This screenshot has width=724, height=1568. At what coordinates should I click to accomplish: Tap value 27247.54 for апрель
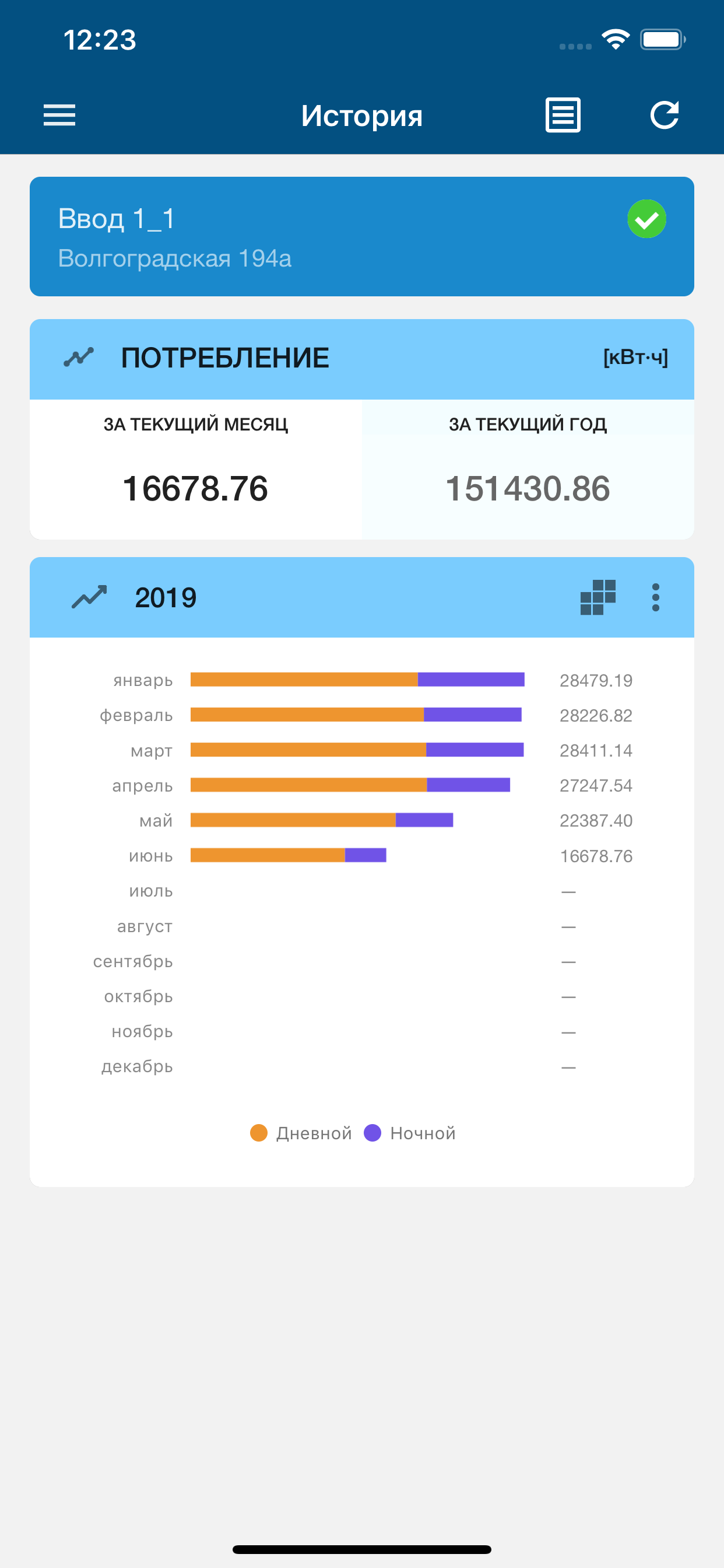pyautogui.click(x=596, y=786)
